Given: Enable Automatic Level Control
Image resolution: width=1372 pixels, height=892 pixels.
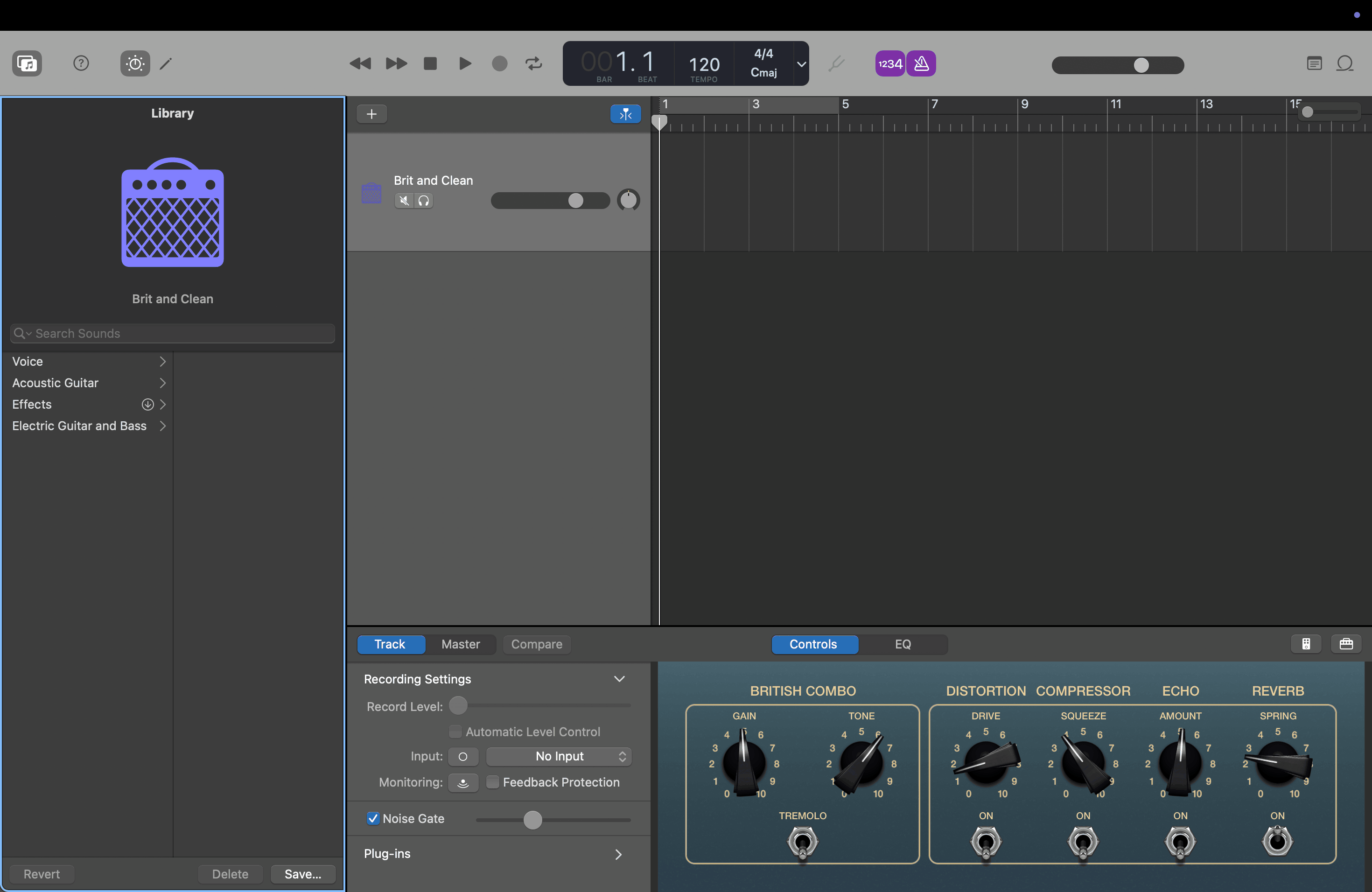Looking at the screenshot, I should coord(456,731).
